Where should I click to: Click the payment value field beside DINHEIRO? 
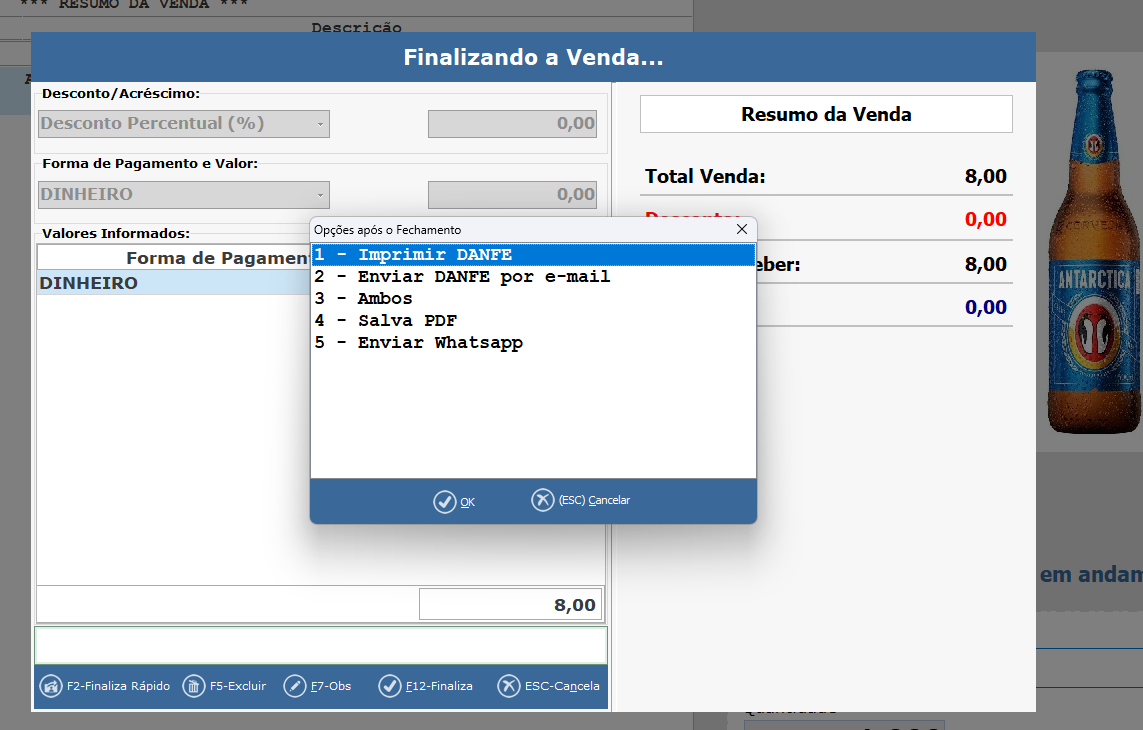click(513, 195)
